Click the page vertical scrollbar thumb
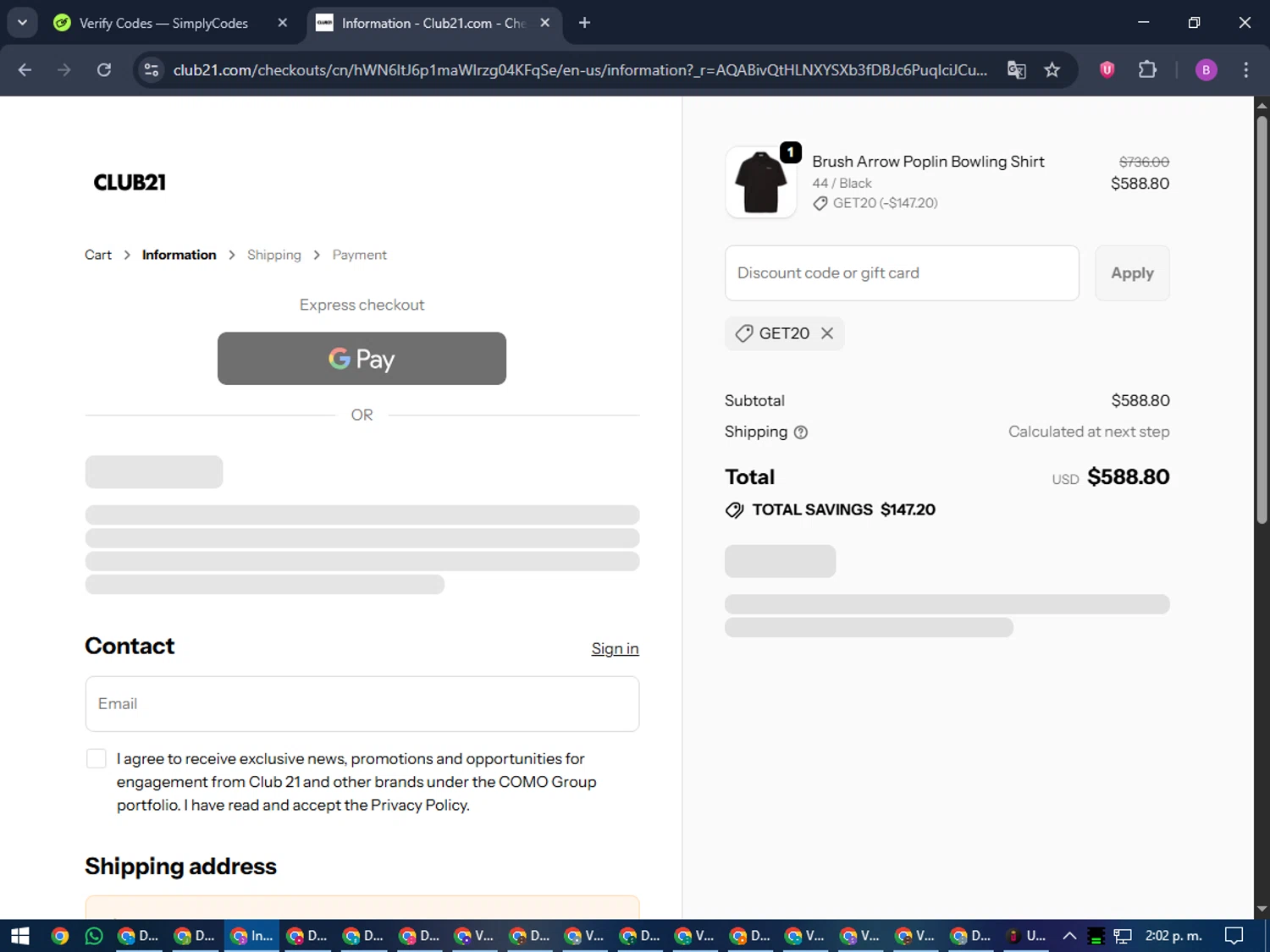This screenshot has width=1270, height=952. (1262, 320)
